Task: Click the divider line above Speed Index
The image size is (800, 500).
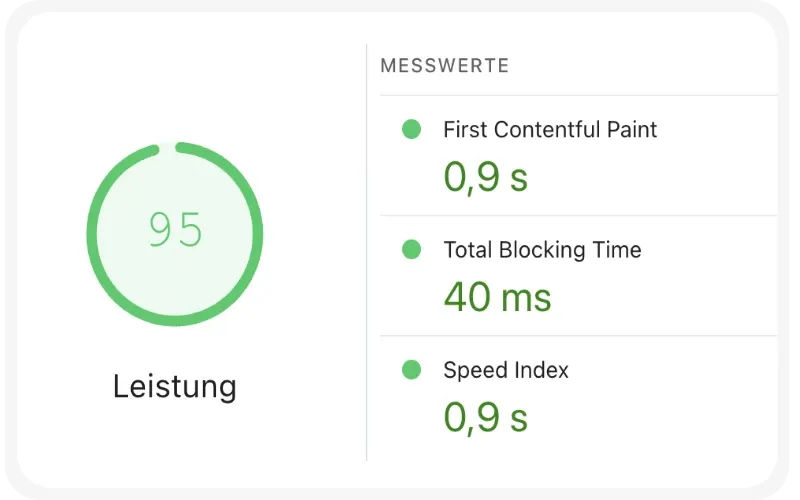Action: 578,335
